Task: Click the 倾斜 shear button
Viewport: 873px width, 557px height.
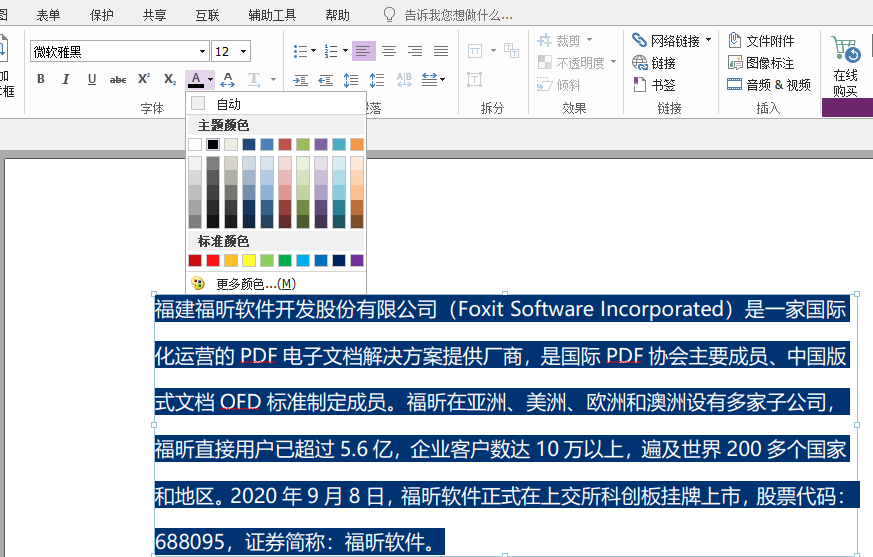Action: coord(559,85)
